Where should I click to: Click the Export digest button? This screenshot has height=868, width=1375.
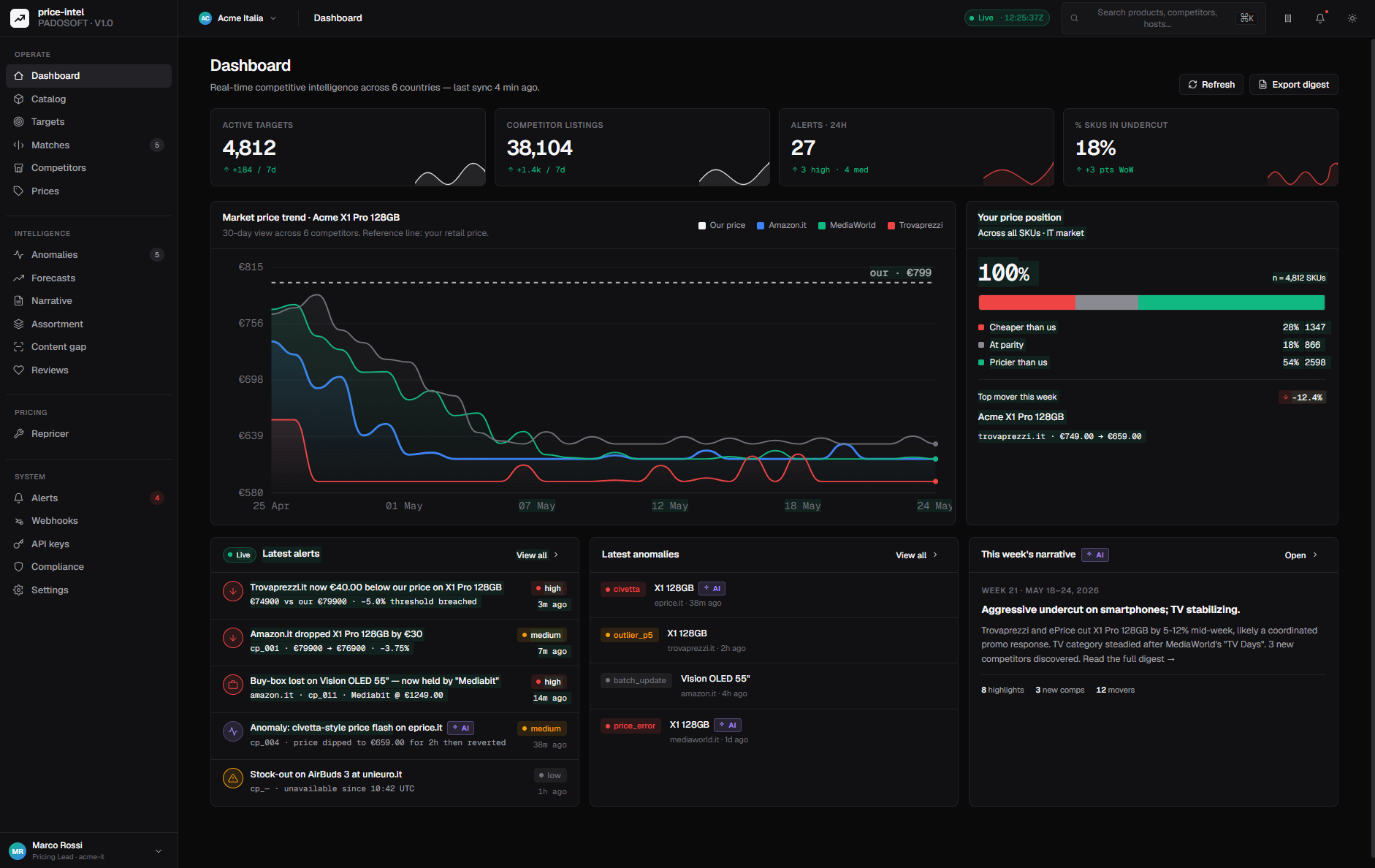tap(1293, 85)
